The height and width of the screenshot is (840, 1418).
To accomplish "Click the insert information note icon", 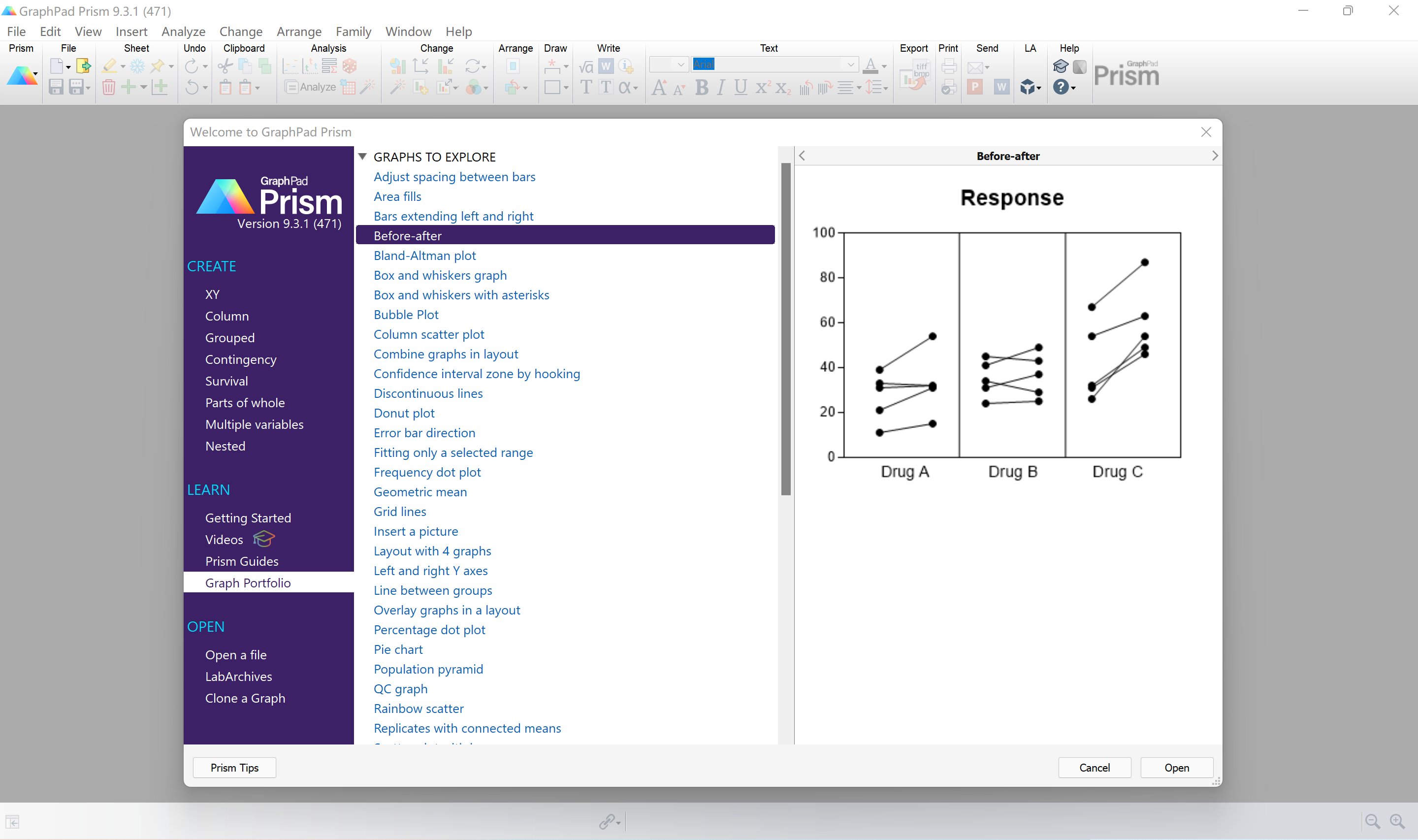I will [626, 66].
